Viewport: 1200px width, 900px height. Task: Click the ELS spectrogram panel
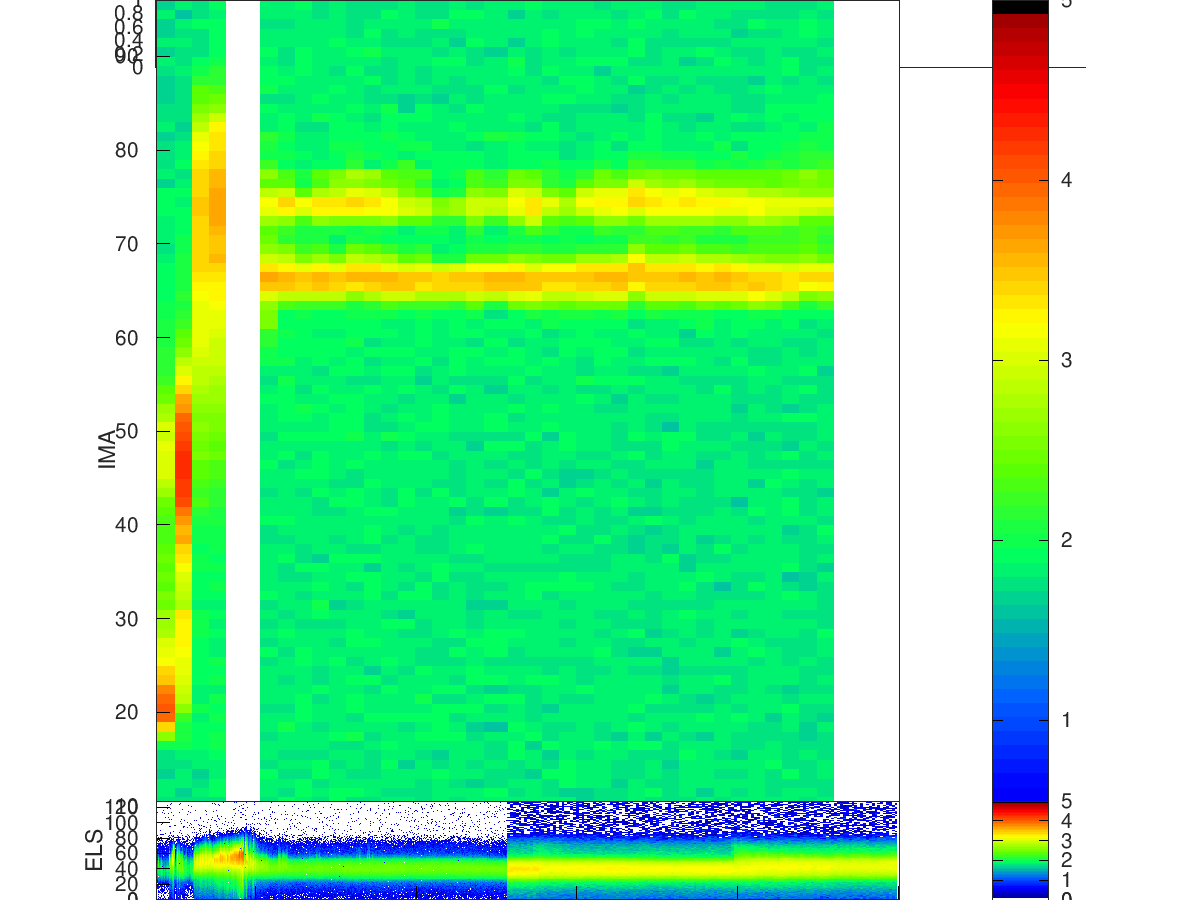(x=527, y=849)
